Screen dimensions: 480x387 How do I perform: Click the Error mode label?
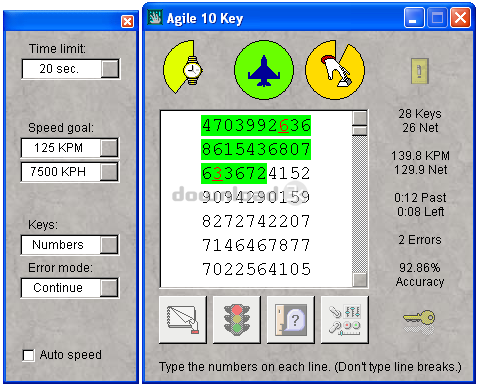pyautogui.click(x=60, y=268)
